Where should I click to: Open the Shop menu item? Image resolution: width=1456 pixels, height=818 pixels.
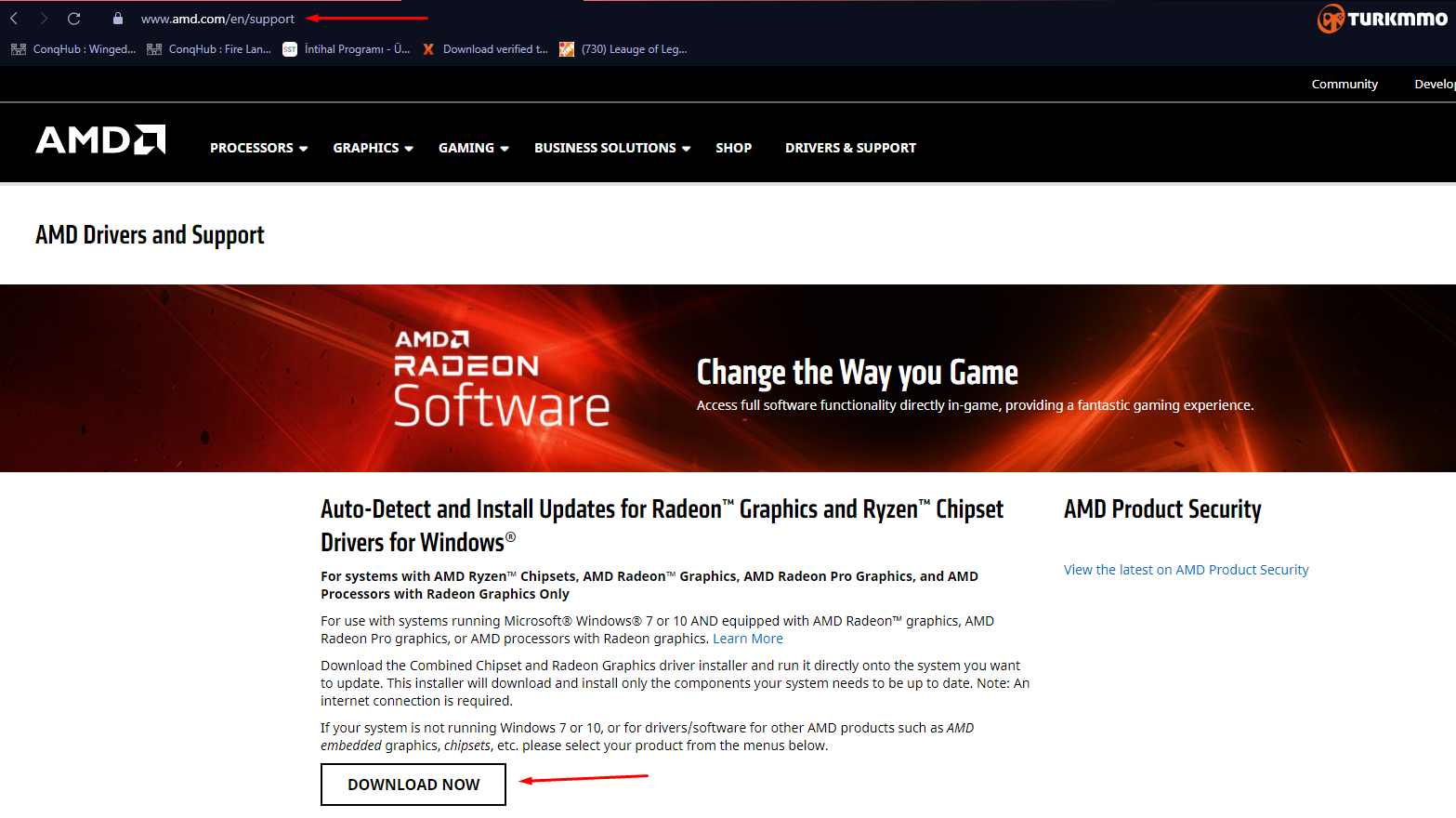click(x=734, y=148)
